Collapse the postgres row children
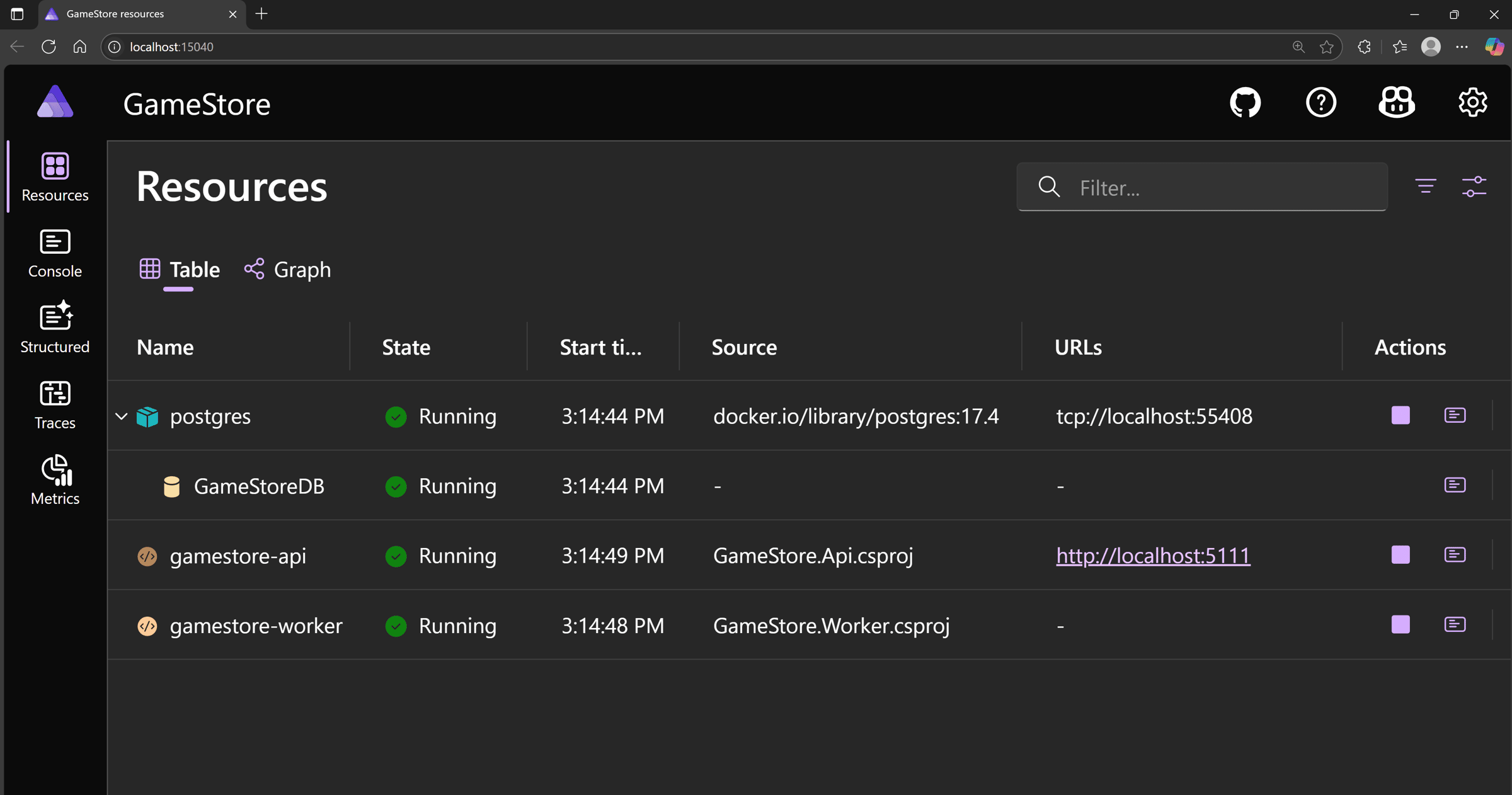 point(121,416)
